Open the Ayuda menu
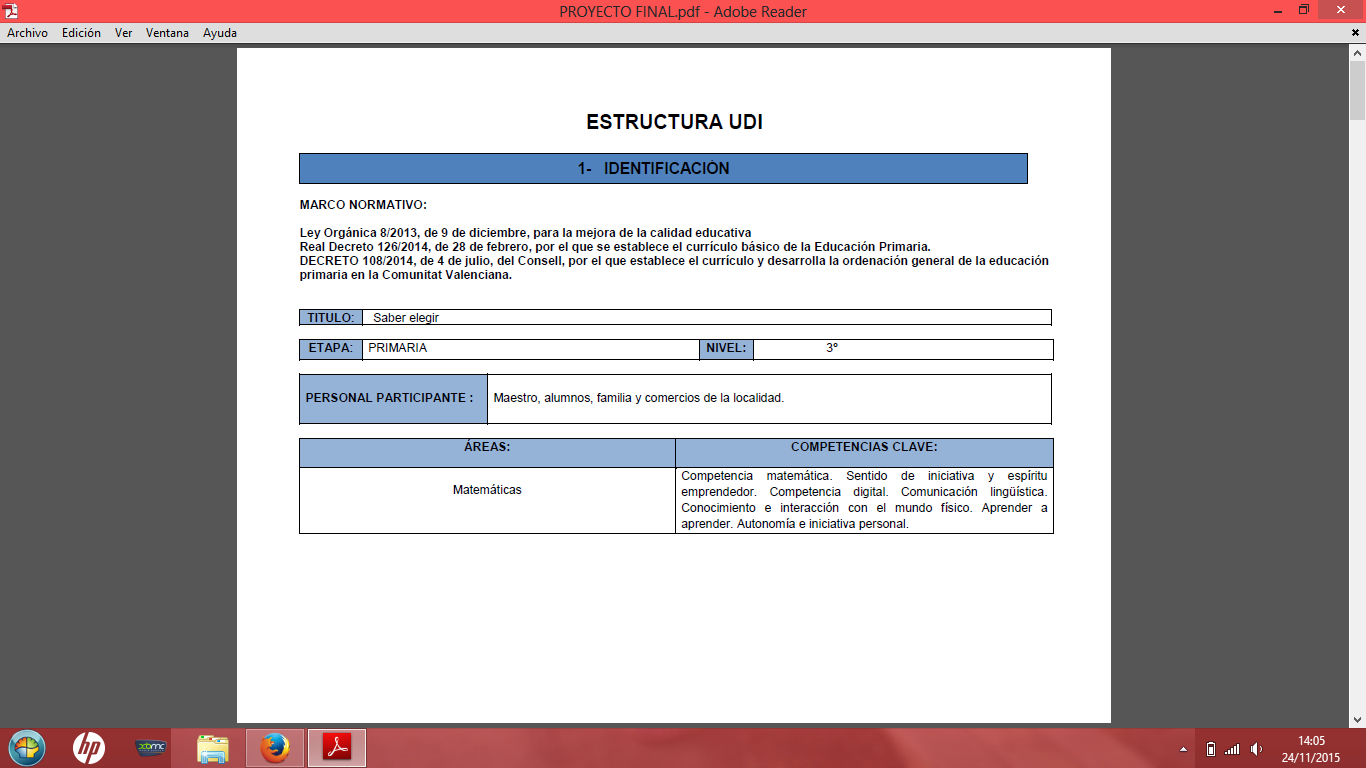1366x768 pixels. 220,33
